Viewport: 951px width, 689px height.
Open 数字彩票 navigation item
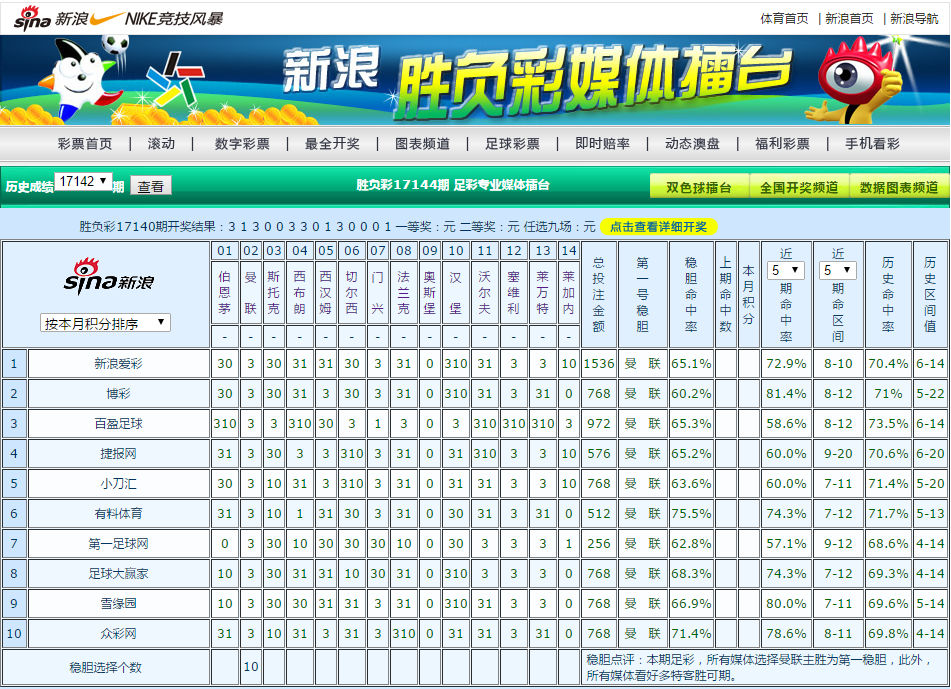point(242,144)
